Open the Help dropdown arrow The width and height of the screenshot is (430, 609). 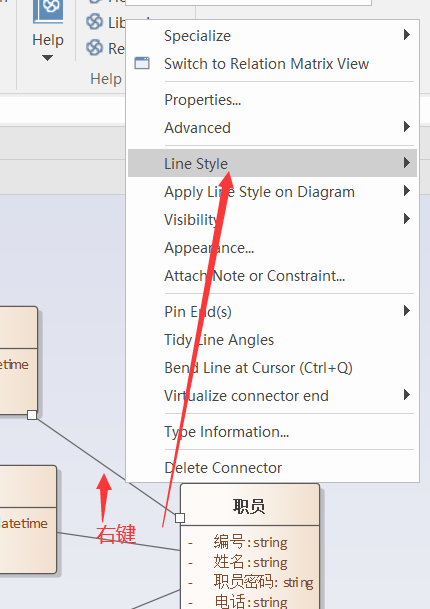coord(47,58)
